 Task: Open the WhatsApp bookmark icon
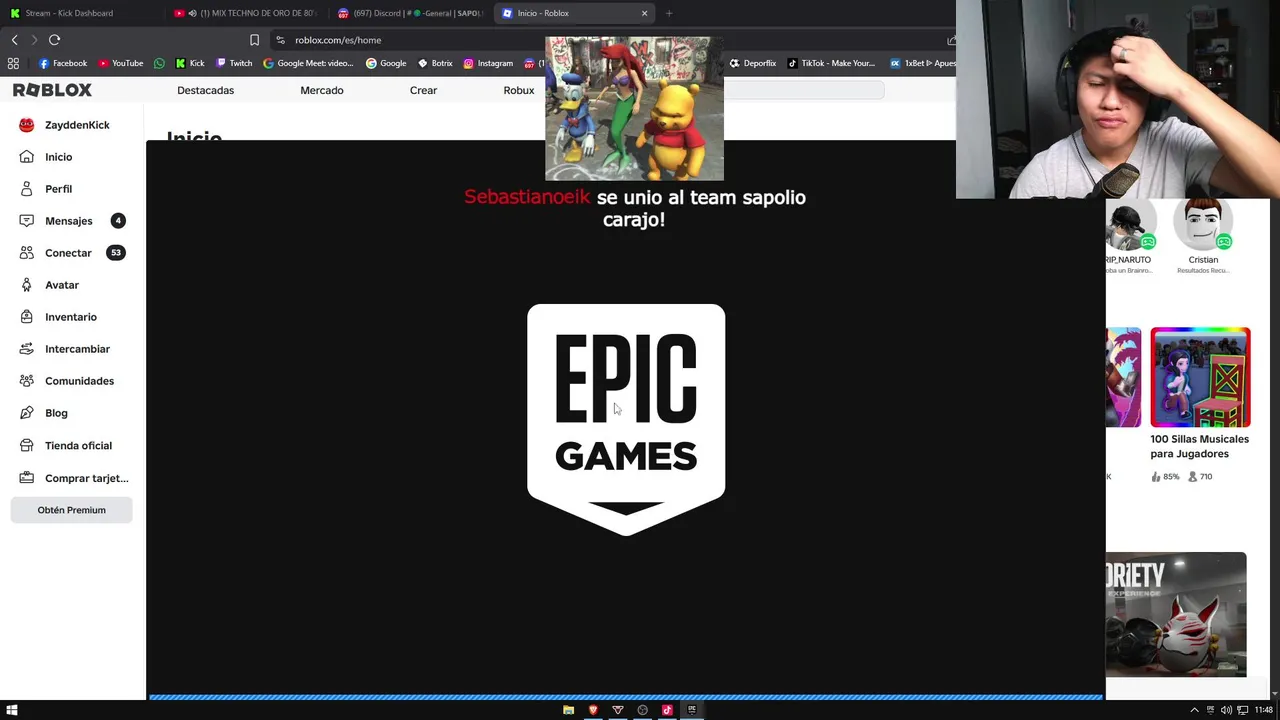tap(159, 63)
